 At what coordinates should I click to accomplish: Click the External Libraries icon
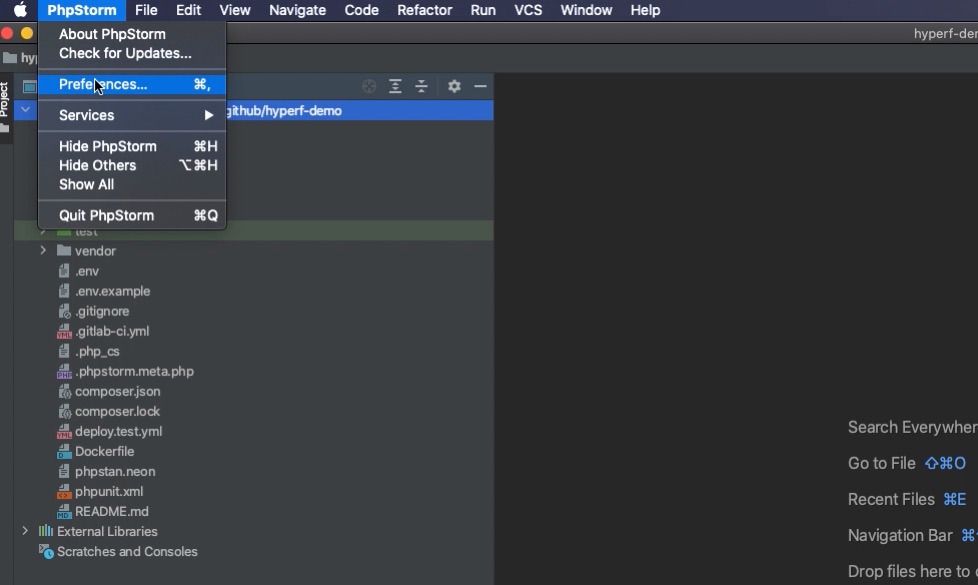[46, 531]
